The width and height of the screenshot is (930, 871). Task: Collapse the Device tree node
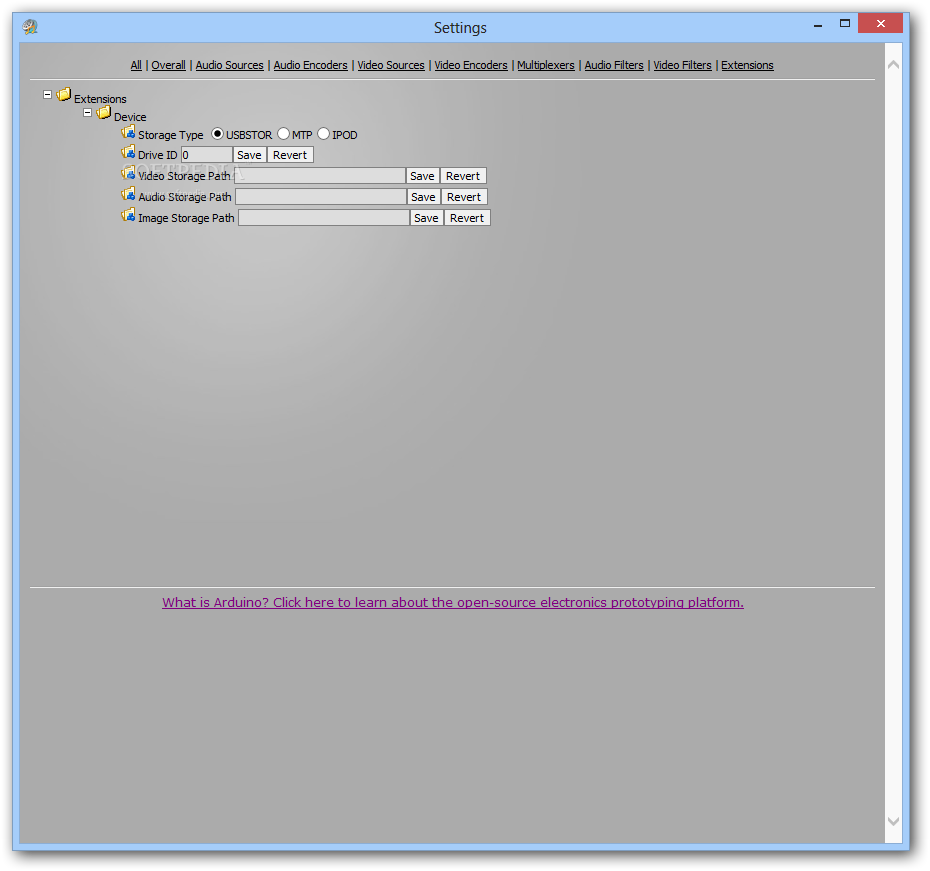pyautogui.click(x=87, y=113)
